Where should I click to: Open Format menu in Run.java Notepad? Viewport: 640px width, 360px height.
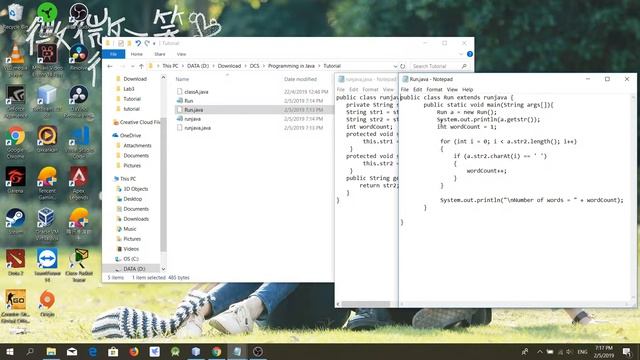pyautogui.click(x=434, y=89)
